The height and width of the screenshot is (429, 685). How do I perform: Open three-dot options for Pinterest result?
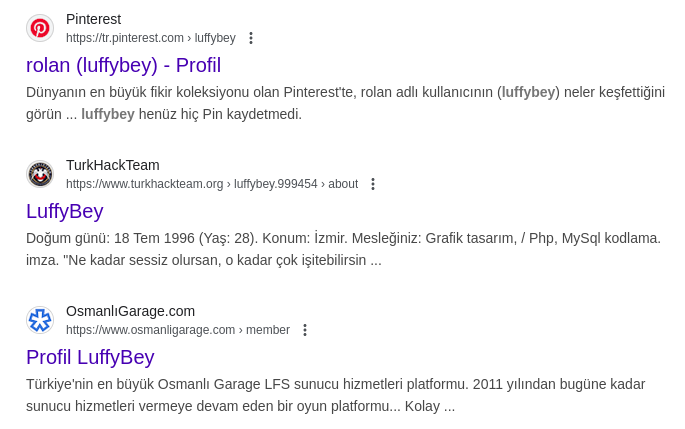[x=251, y=38]
